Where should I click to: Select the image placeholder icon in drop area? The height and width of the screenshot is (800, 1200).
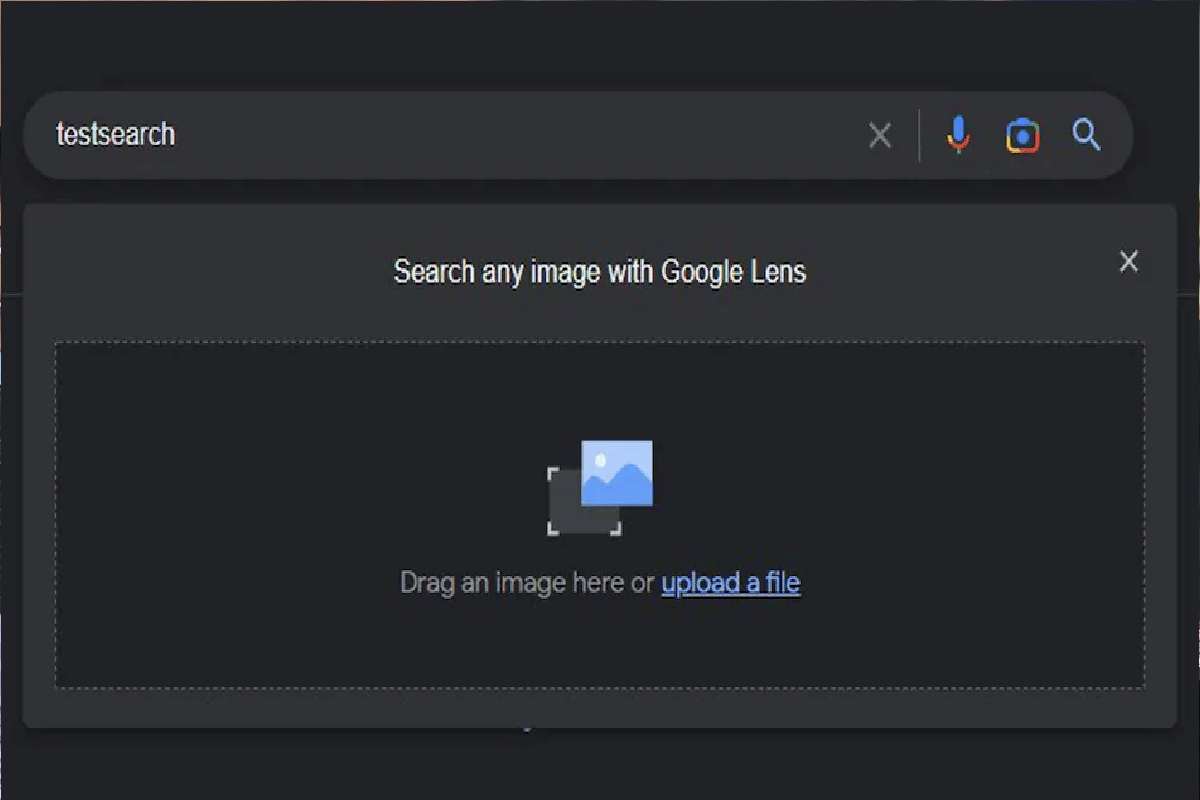point(600,487)
